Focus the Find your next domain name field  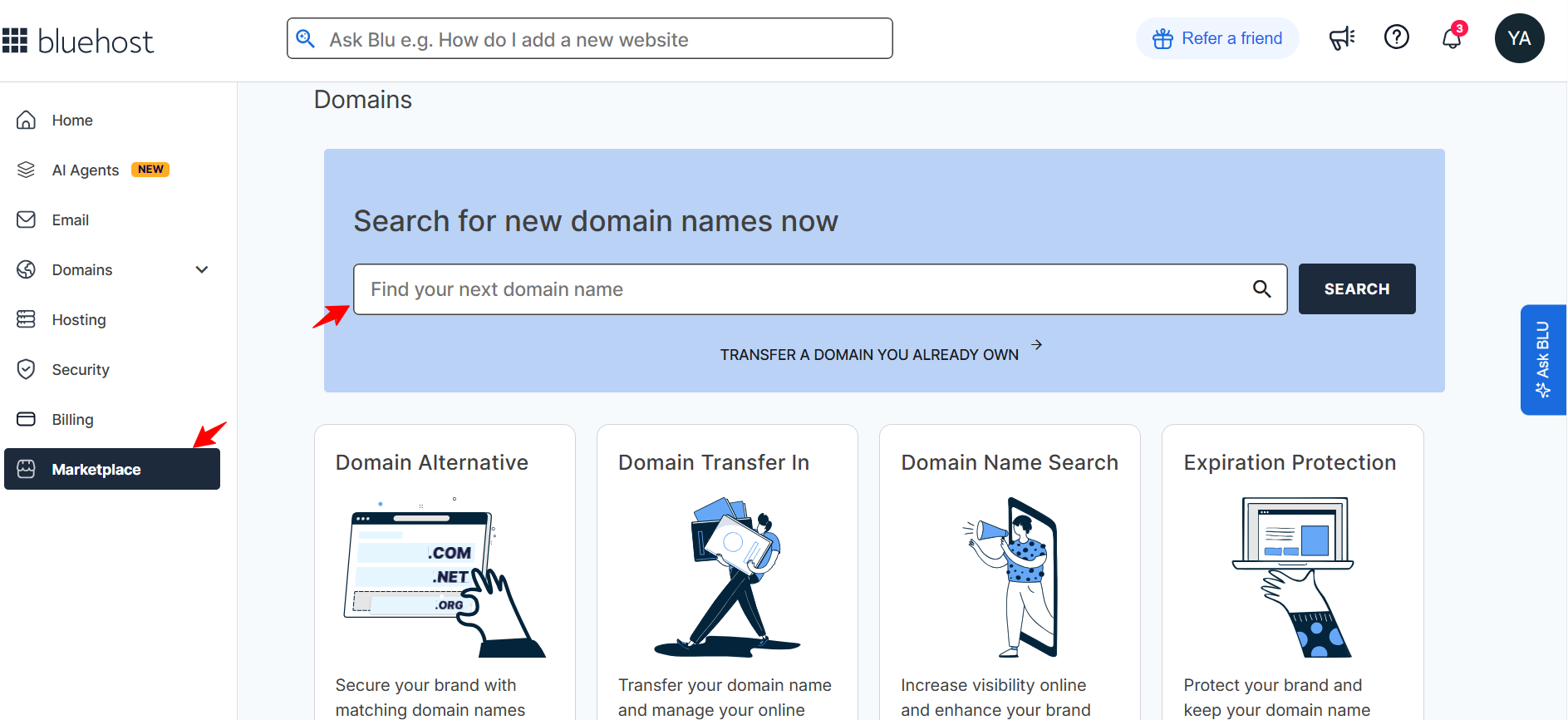click(x=820, y=289)
